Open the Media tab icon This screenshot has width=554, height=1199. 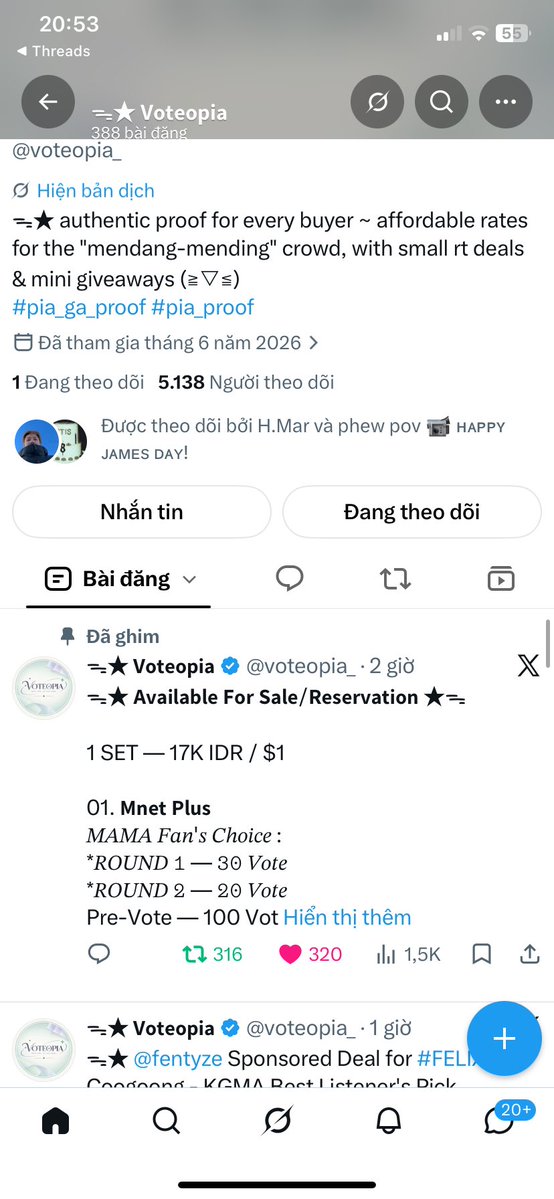pyautogui.click(x=500, y=579)
